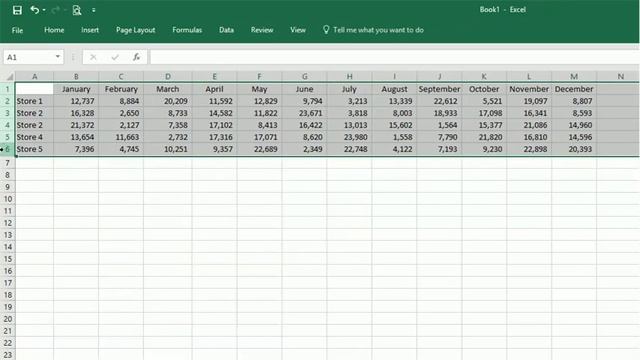Click the December header cell
This screenshot has width=640, height=360.
pos(574,89)
